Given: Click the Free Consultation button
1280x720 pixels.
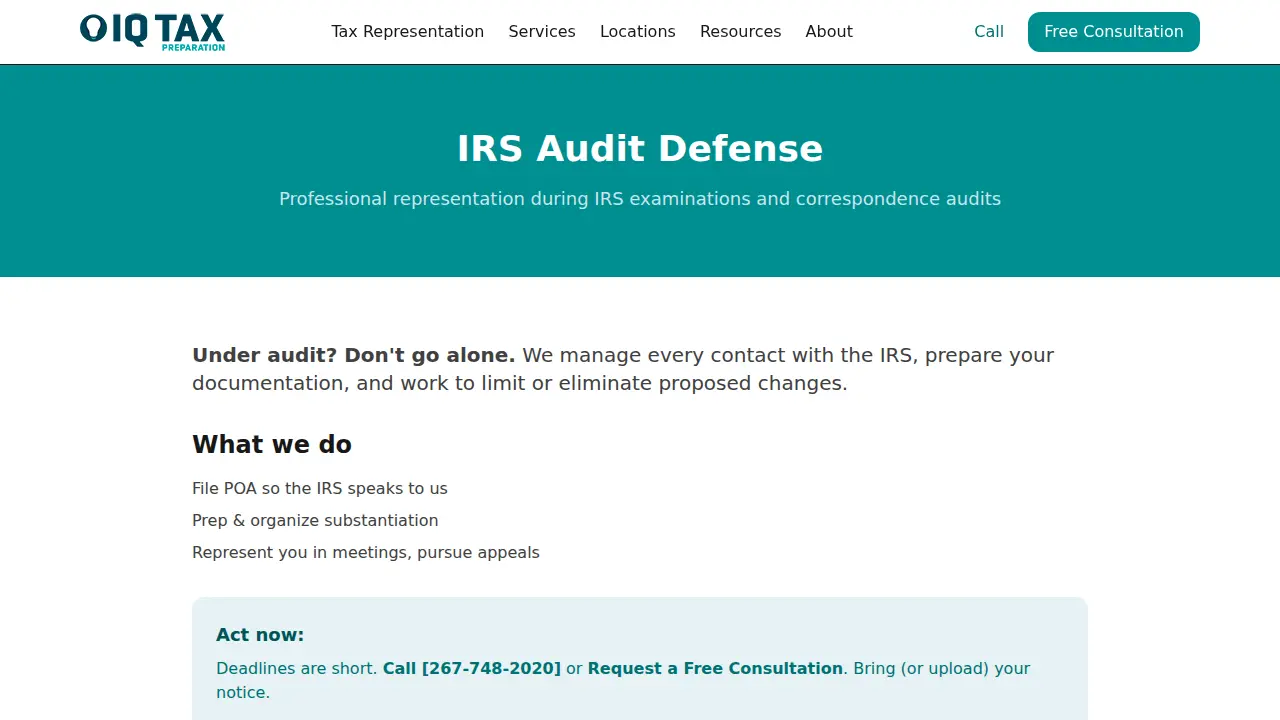Looking at the screenshot, I should [x=1114, y=32].
